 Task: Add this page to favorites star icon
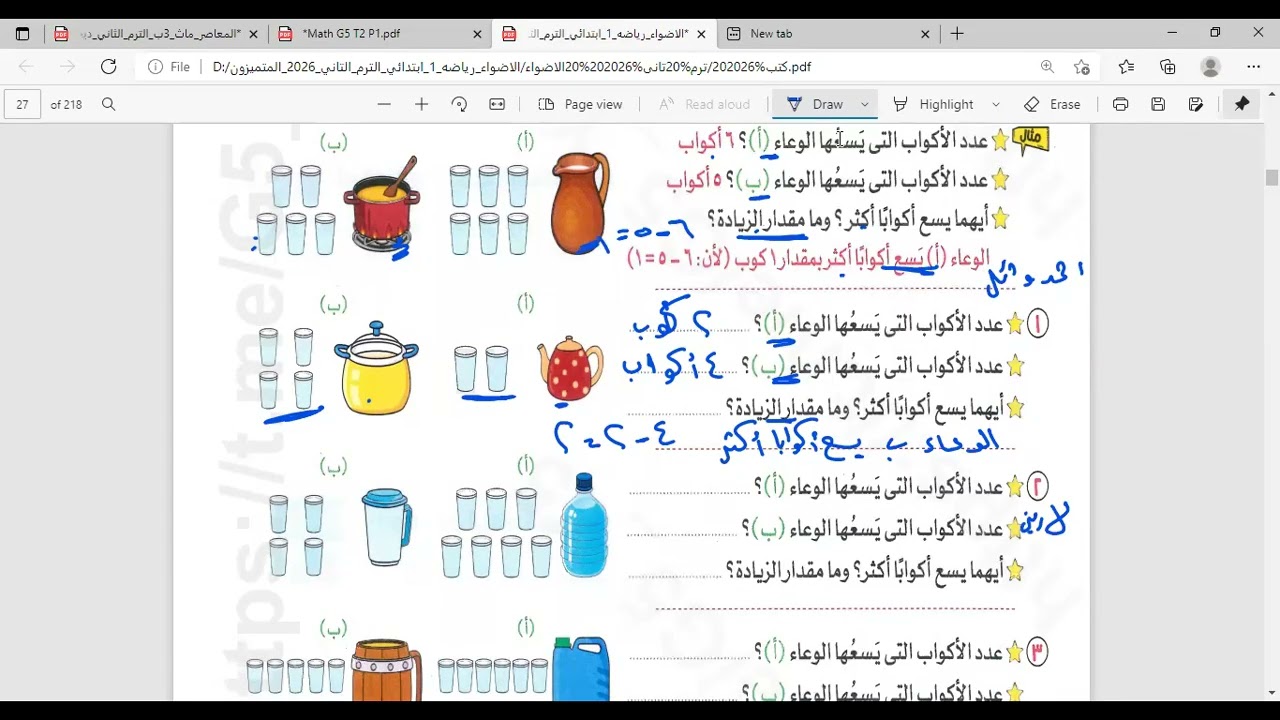coord(1082,67)
